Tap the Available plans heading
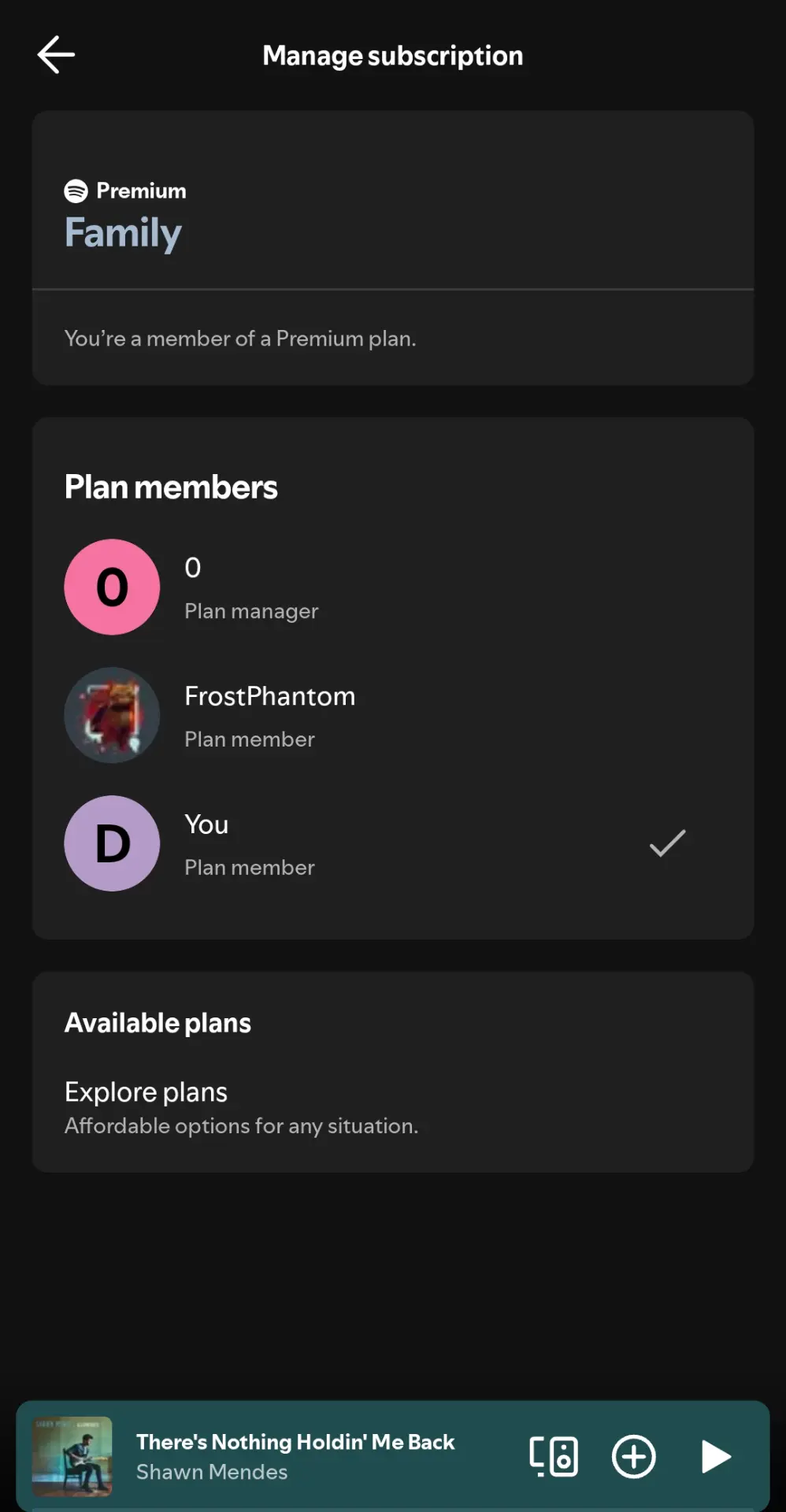Screen dimensions: 786x1512 (x=158, y=1022)
